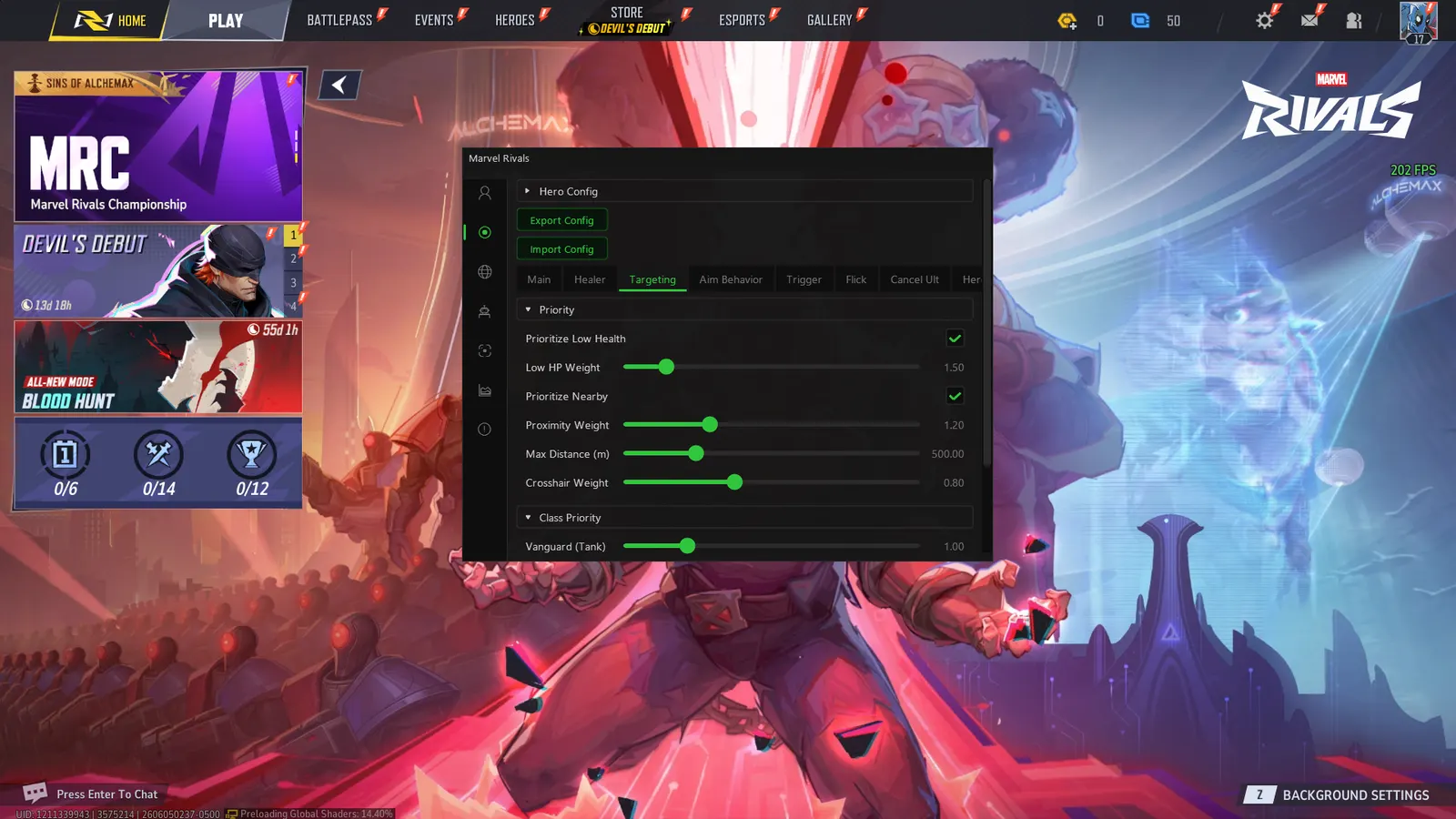Open the BATTLEPASS menu
The image size is (1456, 819).
point(340,20)
